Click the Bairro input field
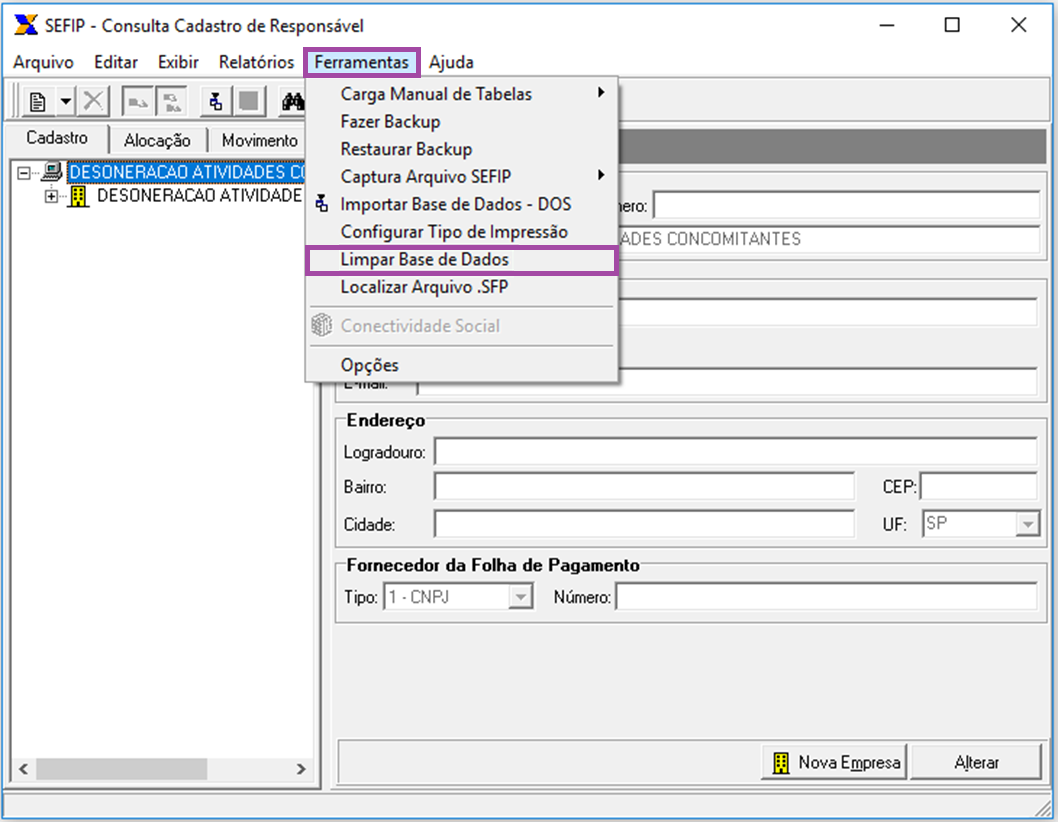Screen dimensions: 1058x822 (x=644, y=487)
